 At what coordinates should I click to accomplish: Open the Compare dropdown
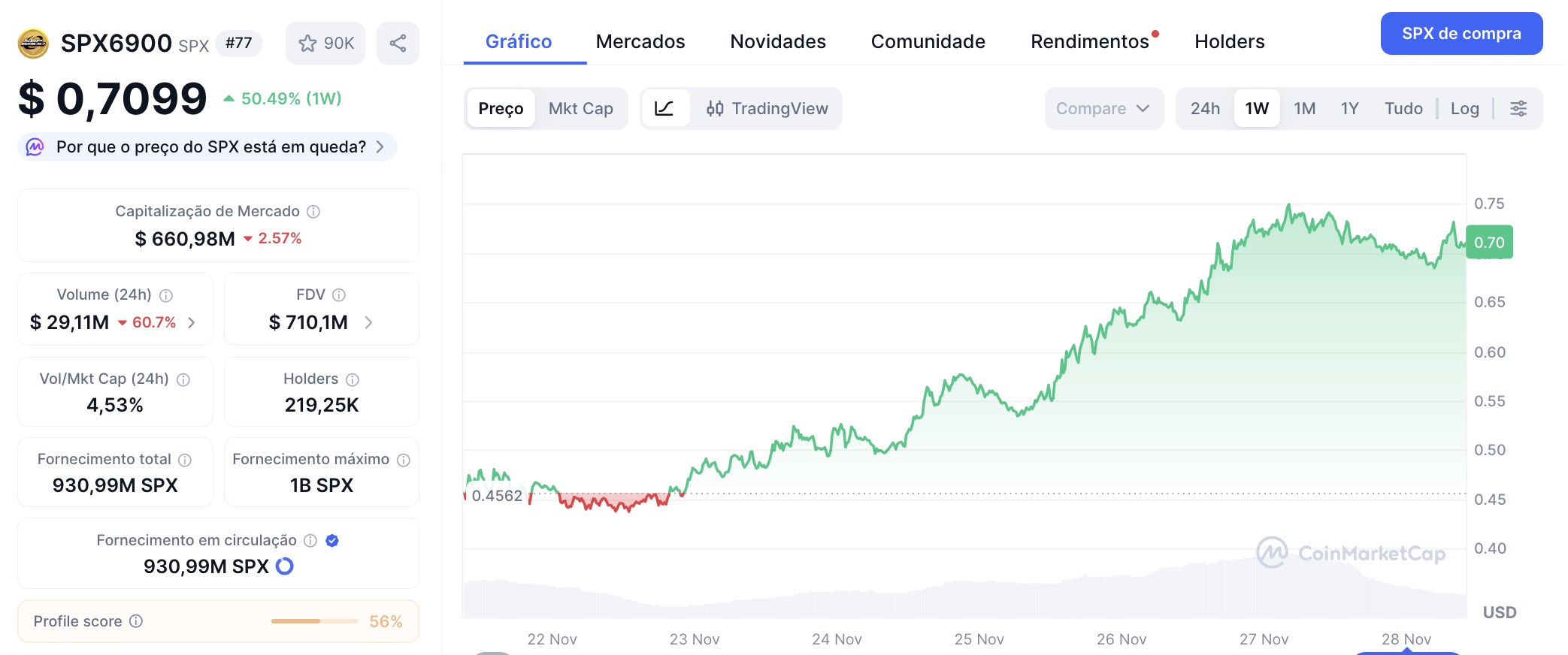[1103, 108]
